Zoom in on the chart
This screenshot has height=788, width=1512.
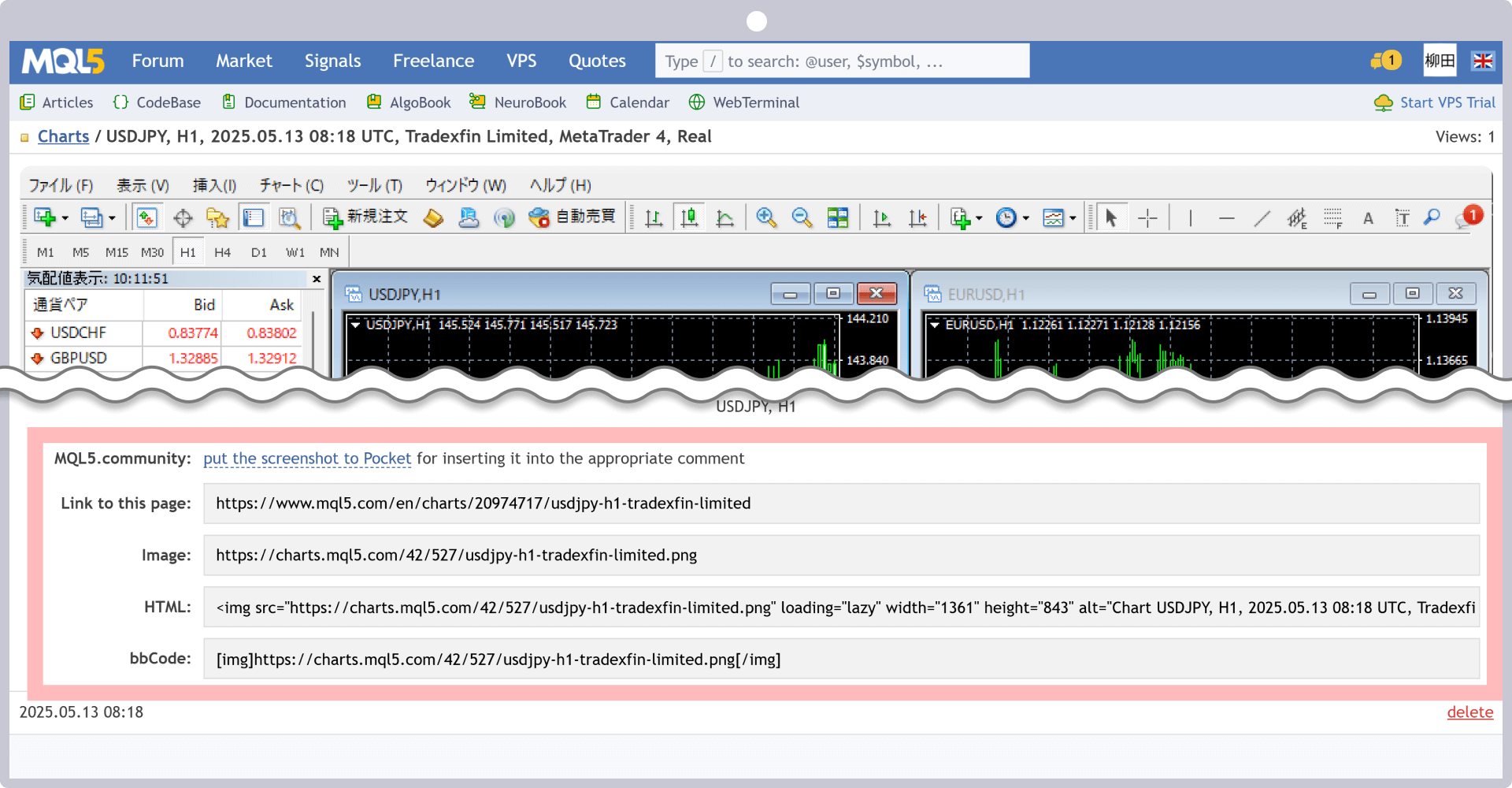[765, 217]
